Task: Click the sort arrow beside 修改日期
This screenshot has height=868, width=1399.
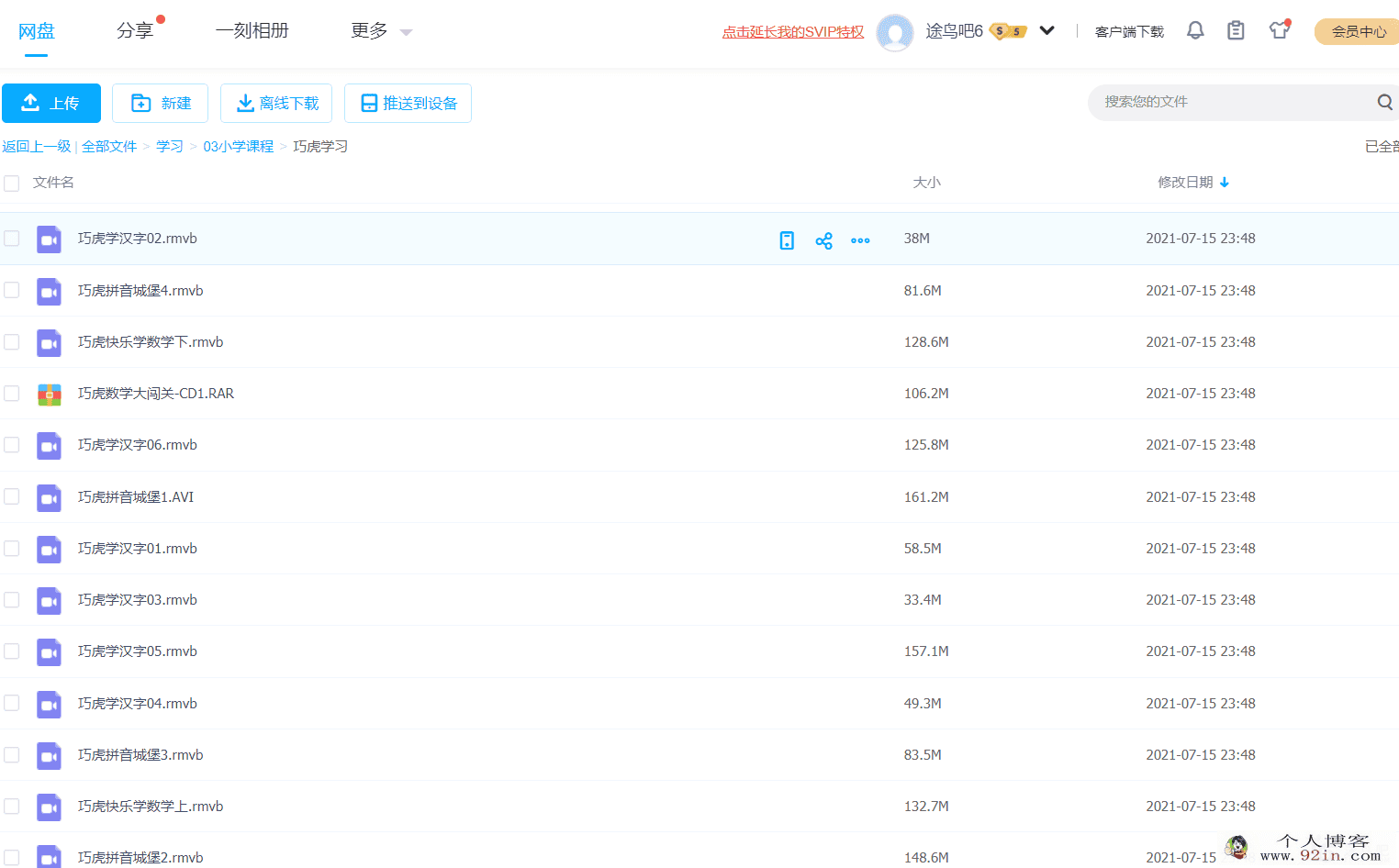Action: coord(1225,183)
